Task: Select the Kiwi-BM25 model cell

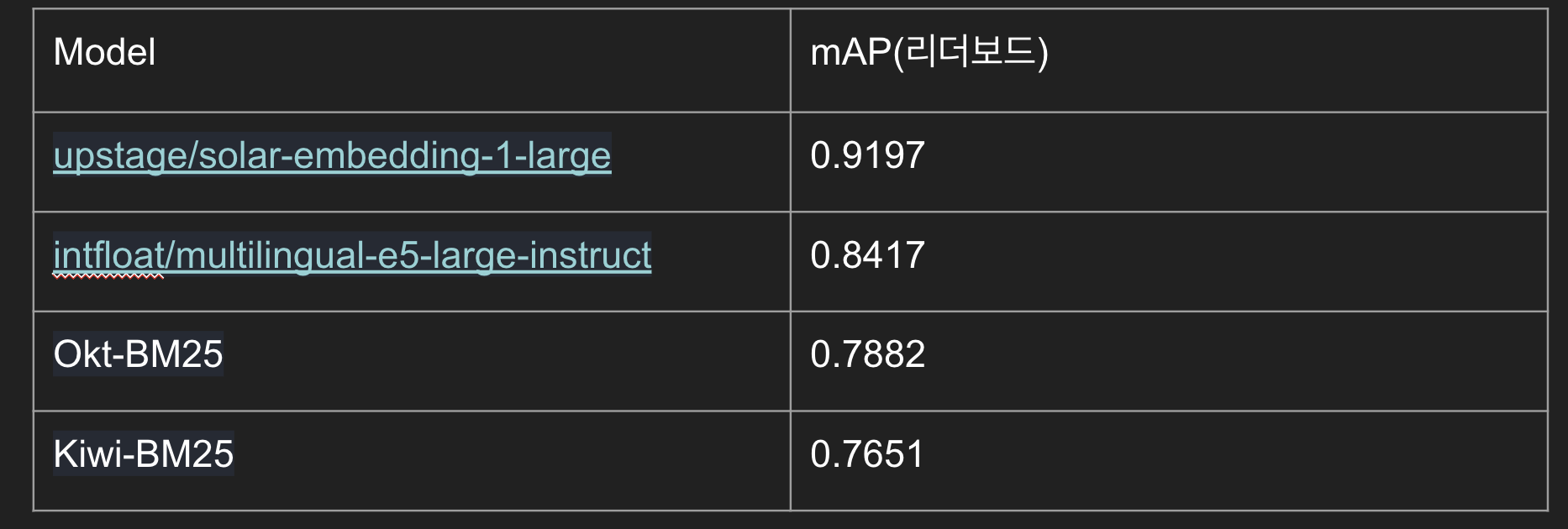Action: tap(412, 461)
